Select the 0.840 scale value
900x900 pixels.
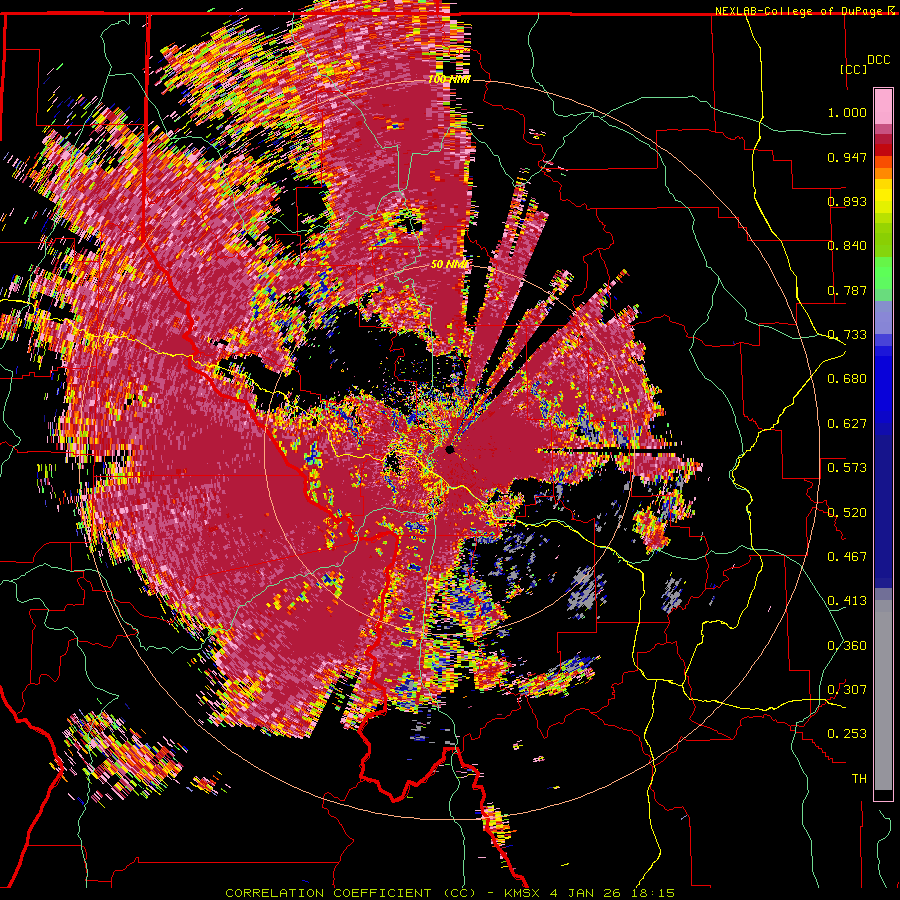pyautogui.click(x=847, y=246)
